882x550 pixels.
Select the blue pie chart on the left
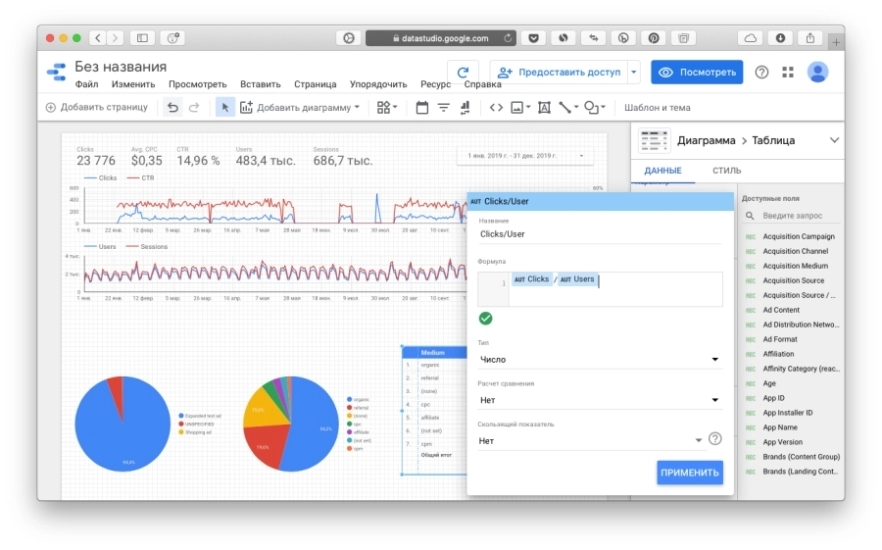122,423
